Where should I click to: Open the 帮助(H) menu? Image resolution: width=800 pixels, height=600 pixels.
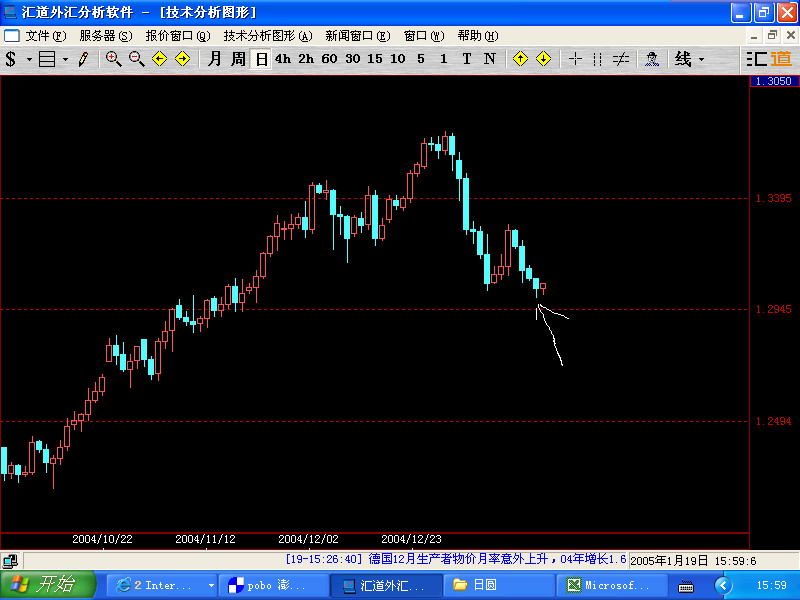coord(478,36)
